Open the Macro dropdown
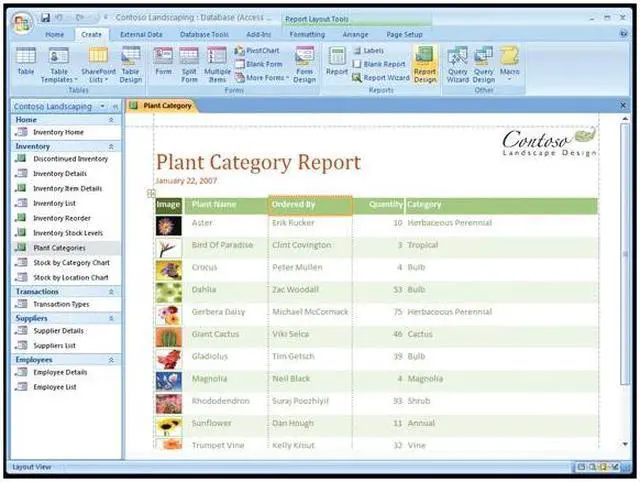This screenshot has width=640, height=482. tap(509, 64)
